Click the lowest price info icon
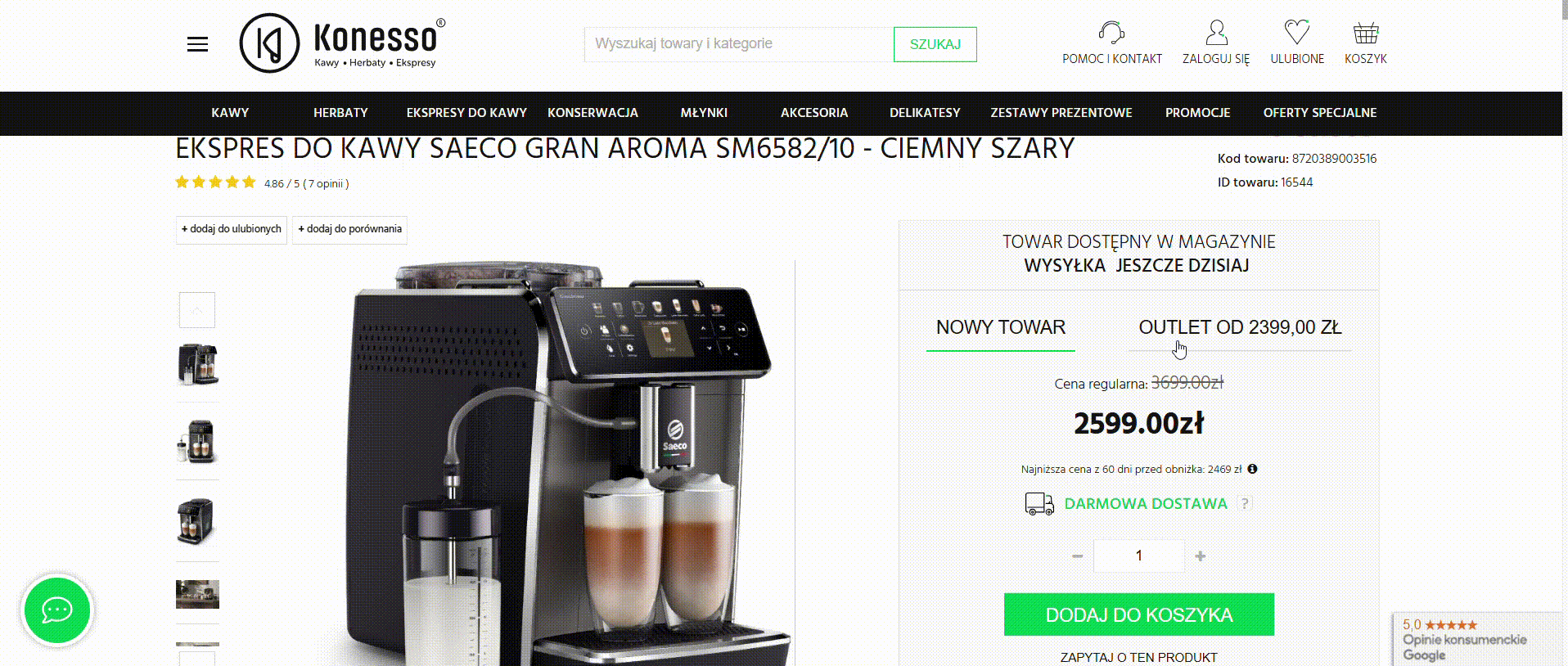This screenshot has height=666, width=1568. (x=1252, y=469)
